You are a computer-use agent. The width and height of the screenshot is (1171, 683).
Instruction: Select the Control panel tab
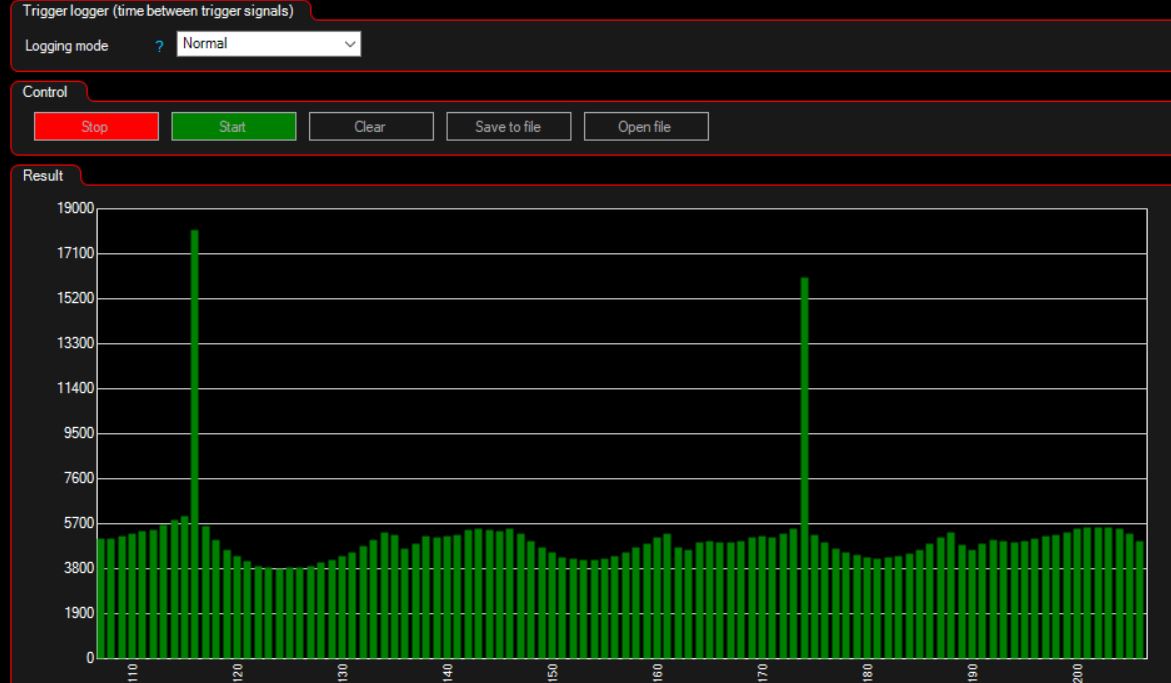pos(46,92)
